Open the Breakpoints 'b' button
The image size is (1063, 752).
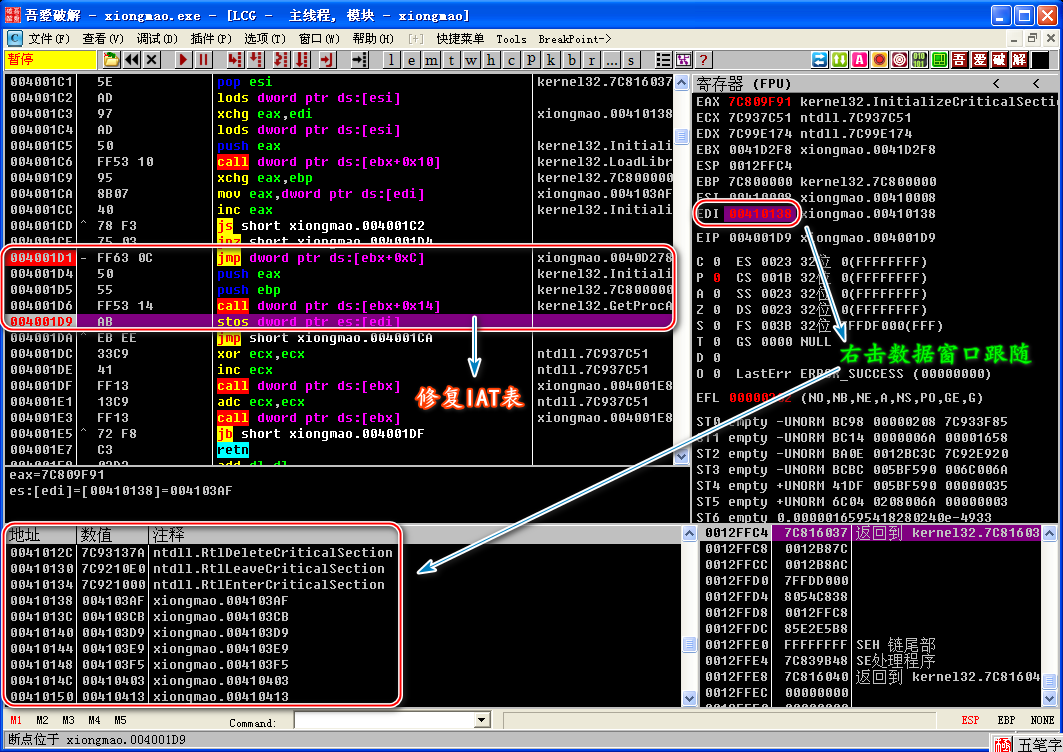(x=571, y=60)
